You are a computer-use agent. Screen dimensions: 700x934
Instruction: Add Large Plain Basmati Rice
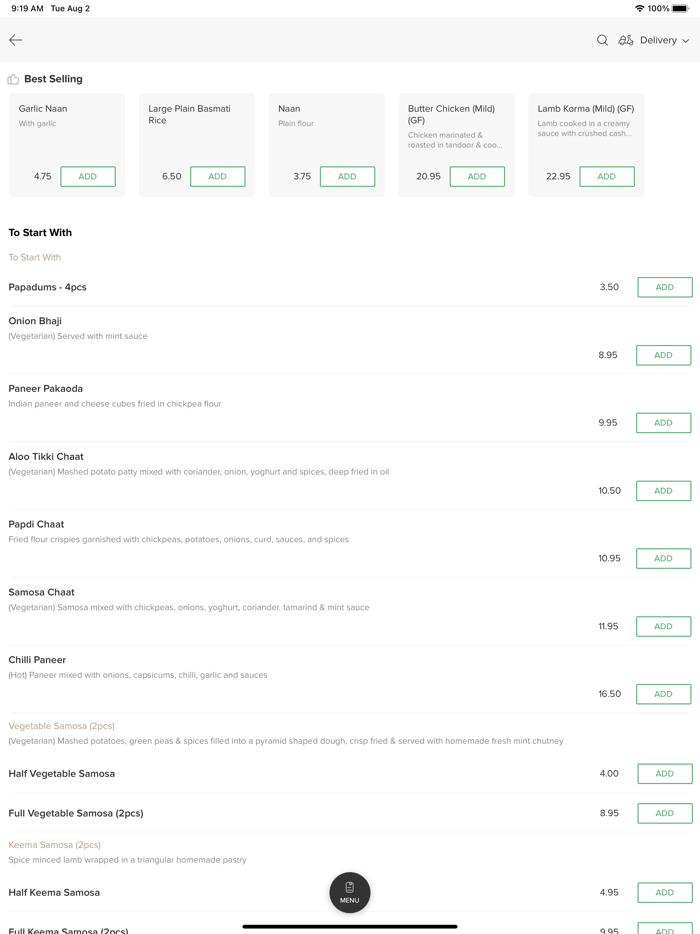pos(217,176)
